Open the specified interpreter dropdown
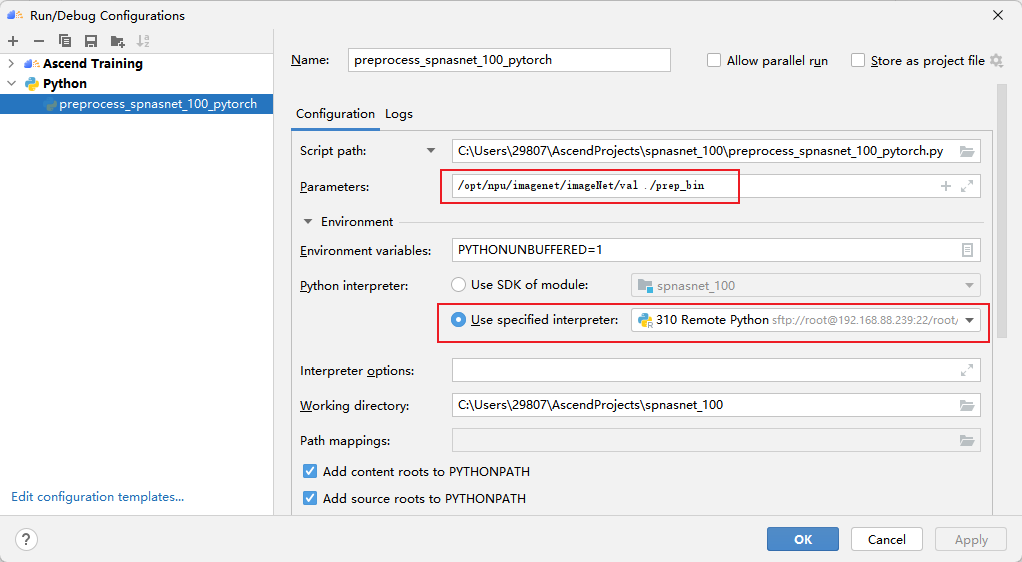Viewport: 1022px width, 562px height. pyautogui.click(x=969, y=320)
